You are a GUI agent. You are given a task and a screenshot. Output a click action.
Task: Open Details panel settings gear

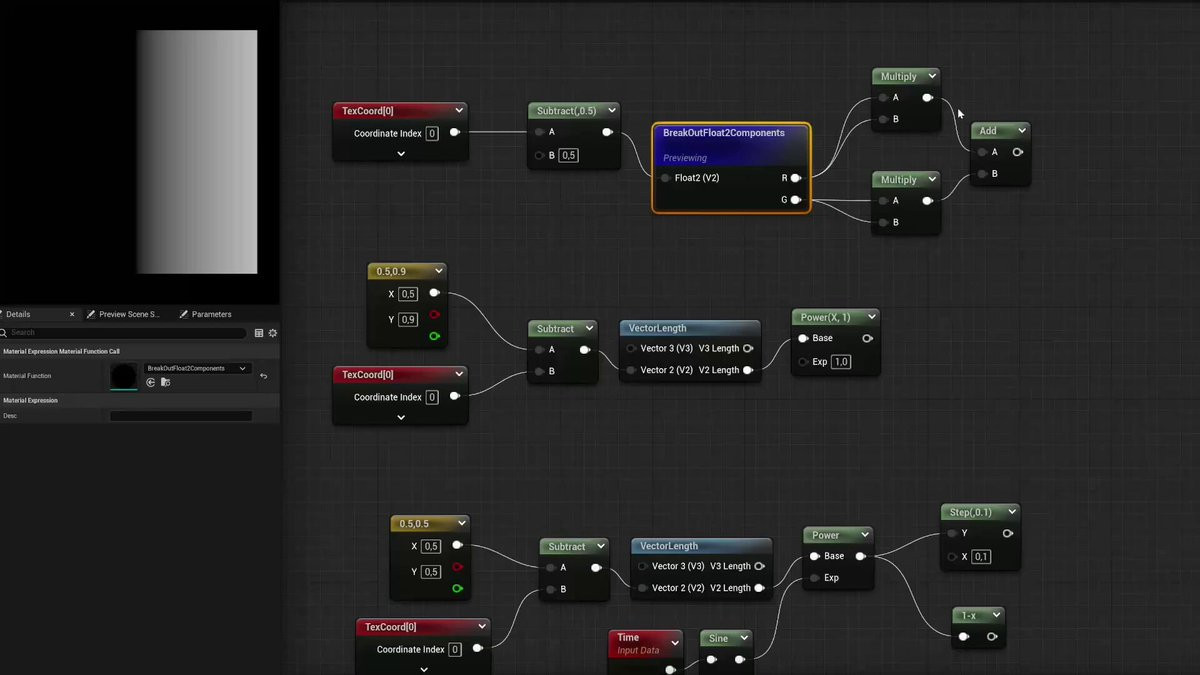[272, 333]
